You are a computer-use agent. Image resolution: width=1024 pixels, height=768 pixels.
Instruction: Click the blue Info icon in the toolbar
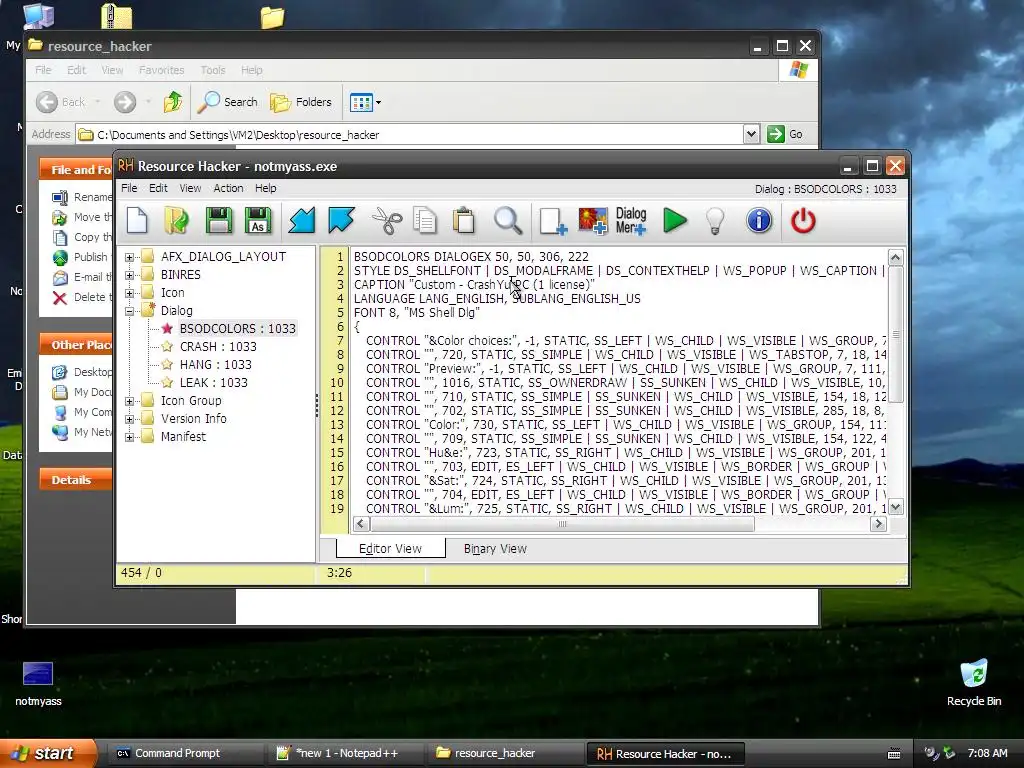(759, 221)
